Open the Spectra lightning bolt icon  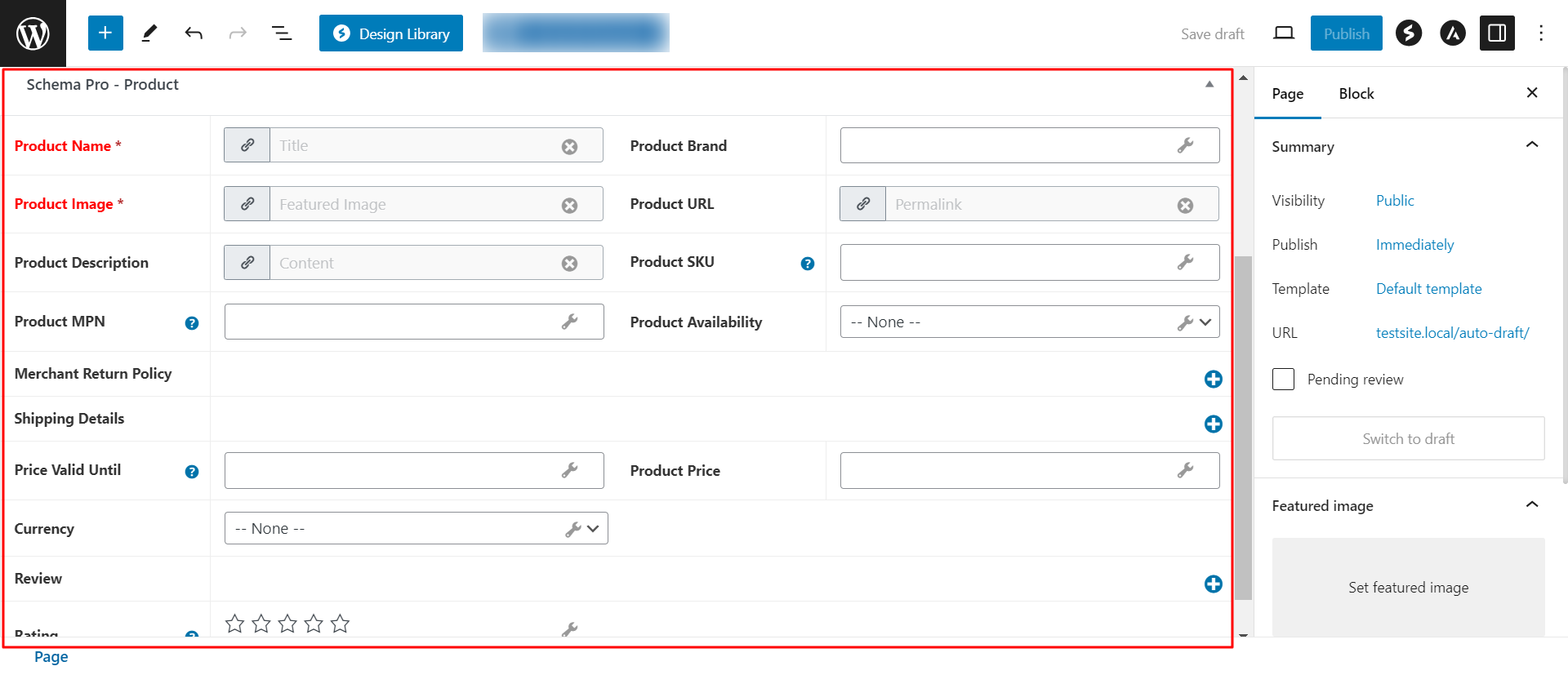(1408, 33)
